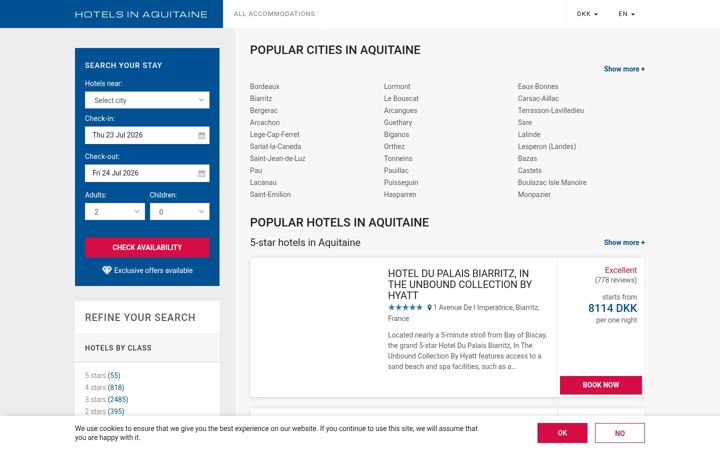Open the Adults count dropdown
This screenshot has width=720, height=450.
(x=115, y=212)
